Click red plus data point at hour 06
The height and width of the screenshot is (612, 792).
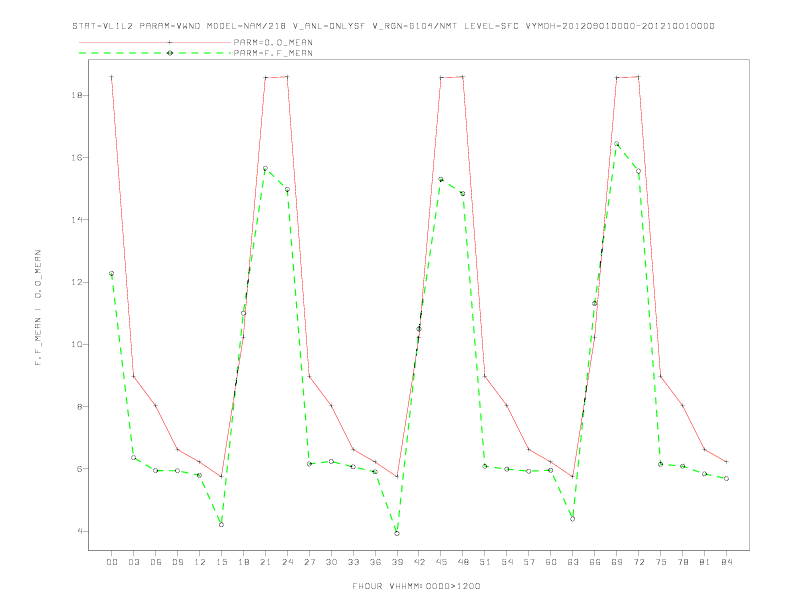(156, 405)
